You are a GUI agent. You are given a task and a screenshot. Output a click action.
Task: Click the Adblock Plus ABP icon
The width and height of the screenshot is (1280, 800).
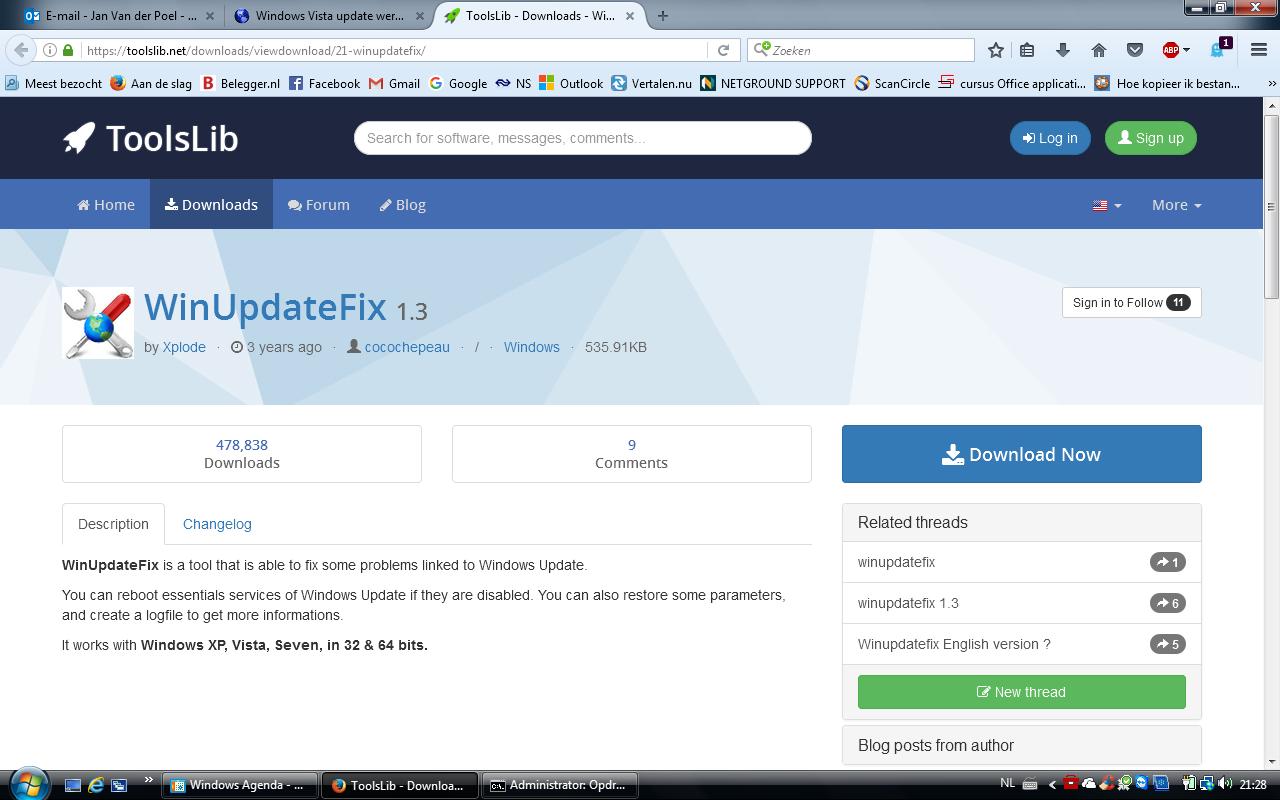pos(1170,50)
